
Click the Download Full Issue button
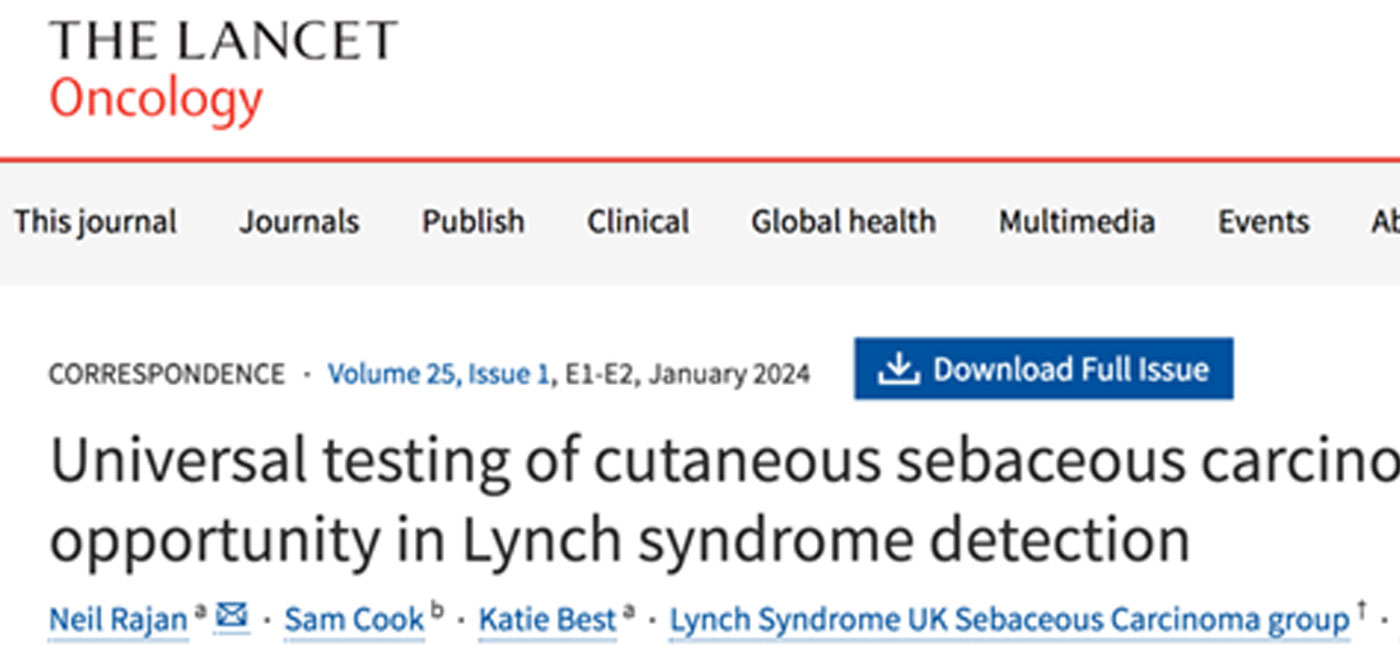click(1043, 369)
